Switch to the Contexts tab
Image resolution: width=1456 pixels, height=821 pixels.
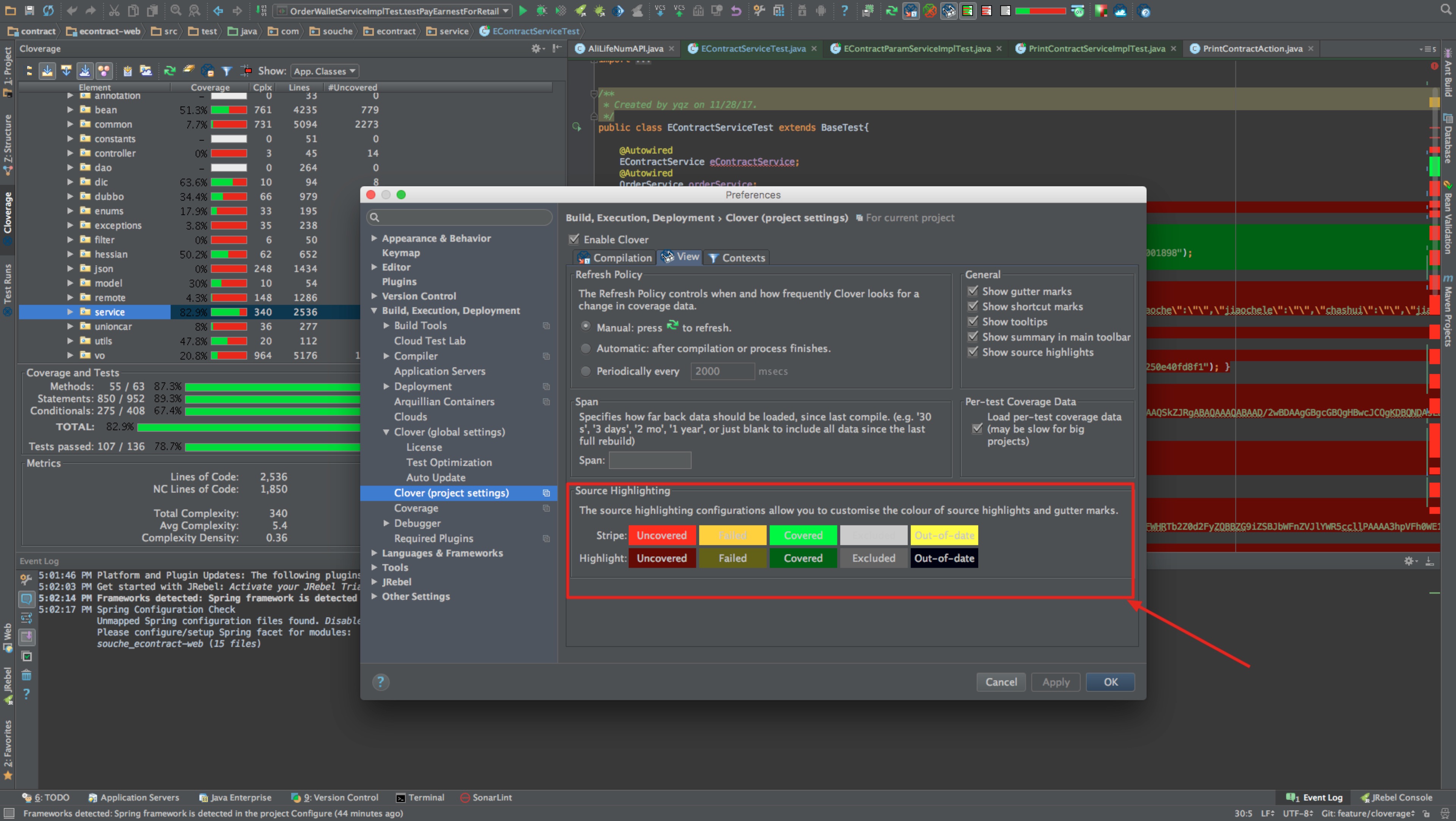click(736, 258)
